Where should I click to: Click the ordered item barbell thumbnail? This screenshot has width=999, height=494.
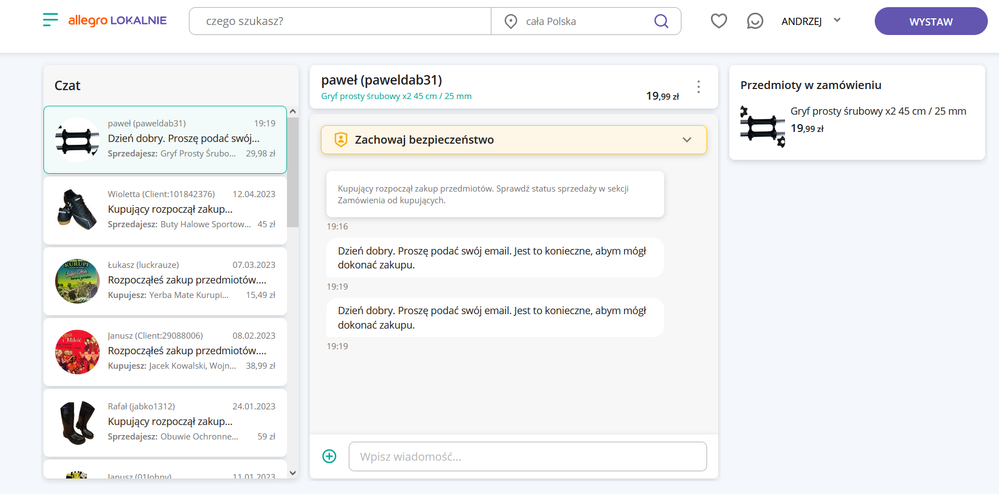[762, 127]
